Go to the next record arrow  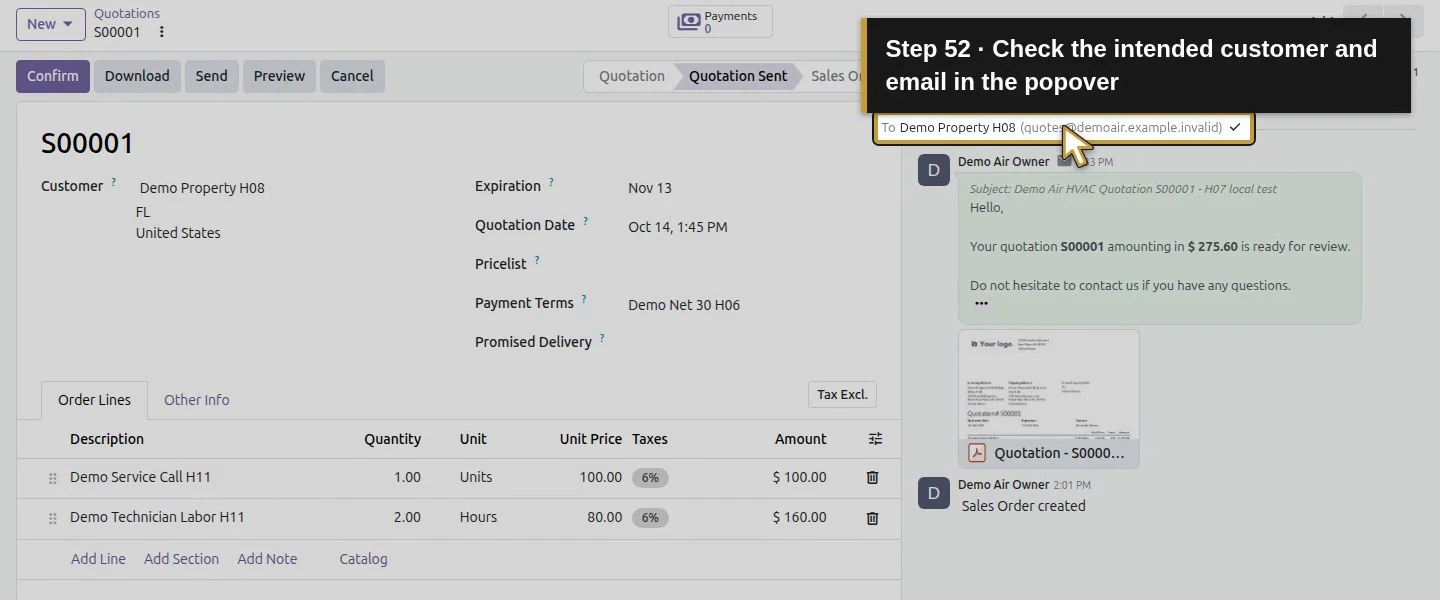(1403, 20)
